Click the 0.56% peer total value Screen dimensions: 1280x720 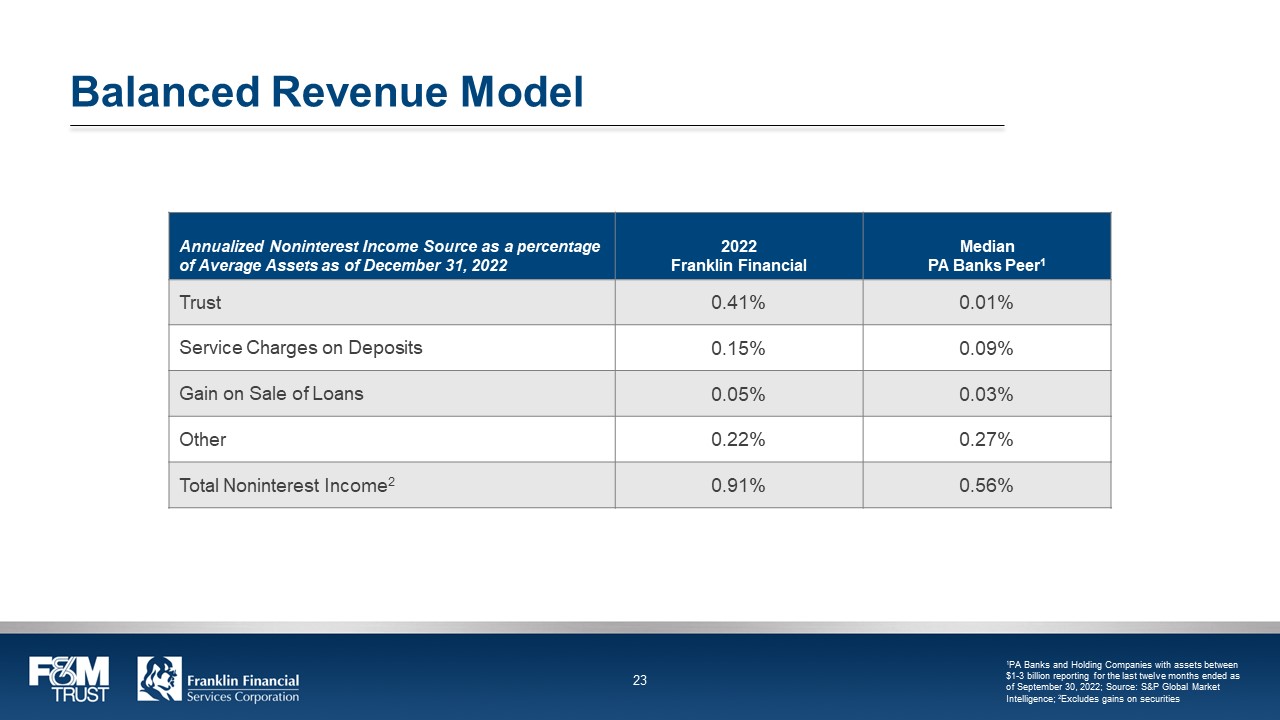[986, 486]
